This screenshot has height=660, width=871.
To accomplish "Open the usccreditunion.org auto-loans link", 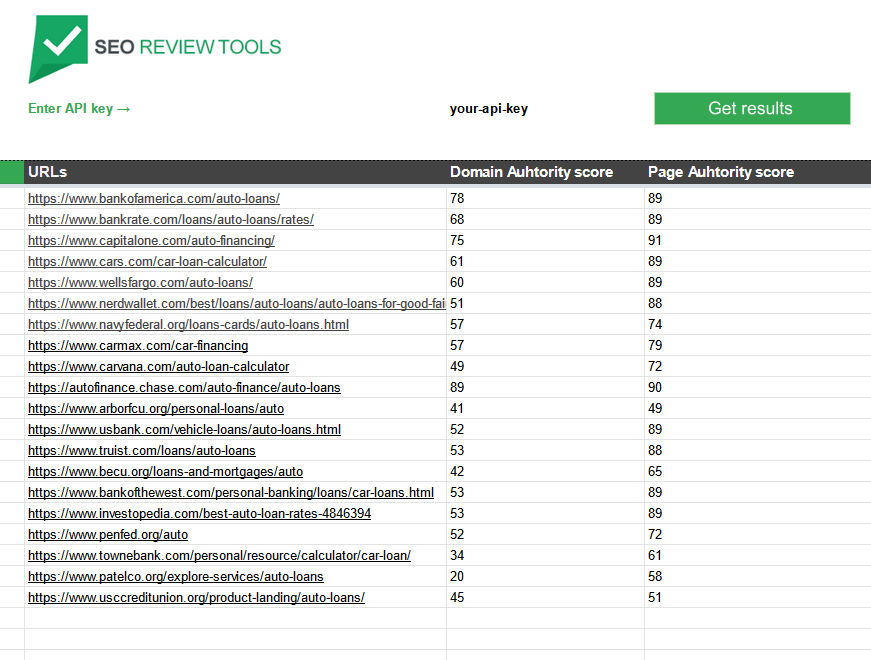I will pyautogui.click(x=196, y=597).
